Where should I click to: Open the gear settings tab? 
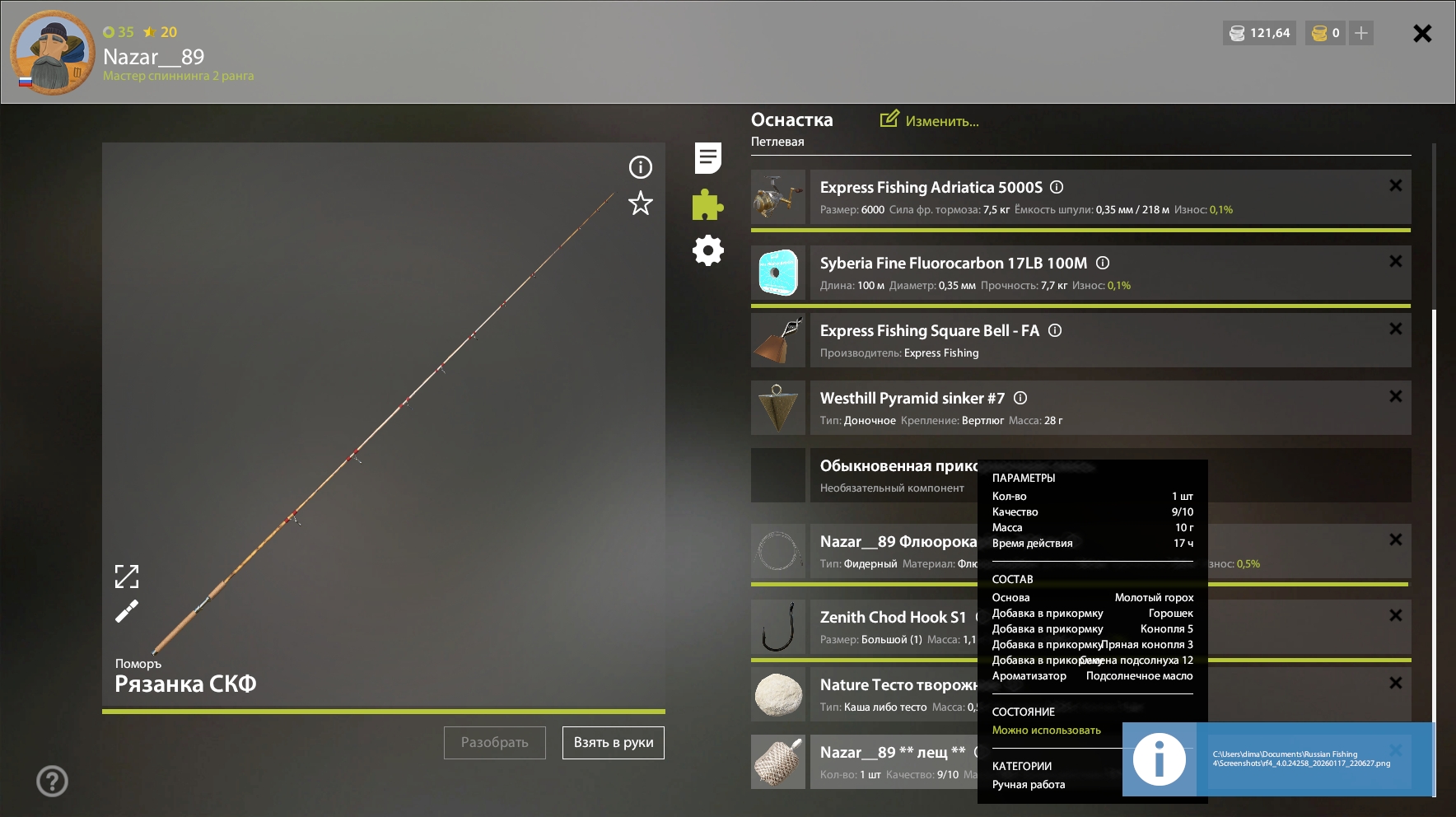[x=707, y=250]
